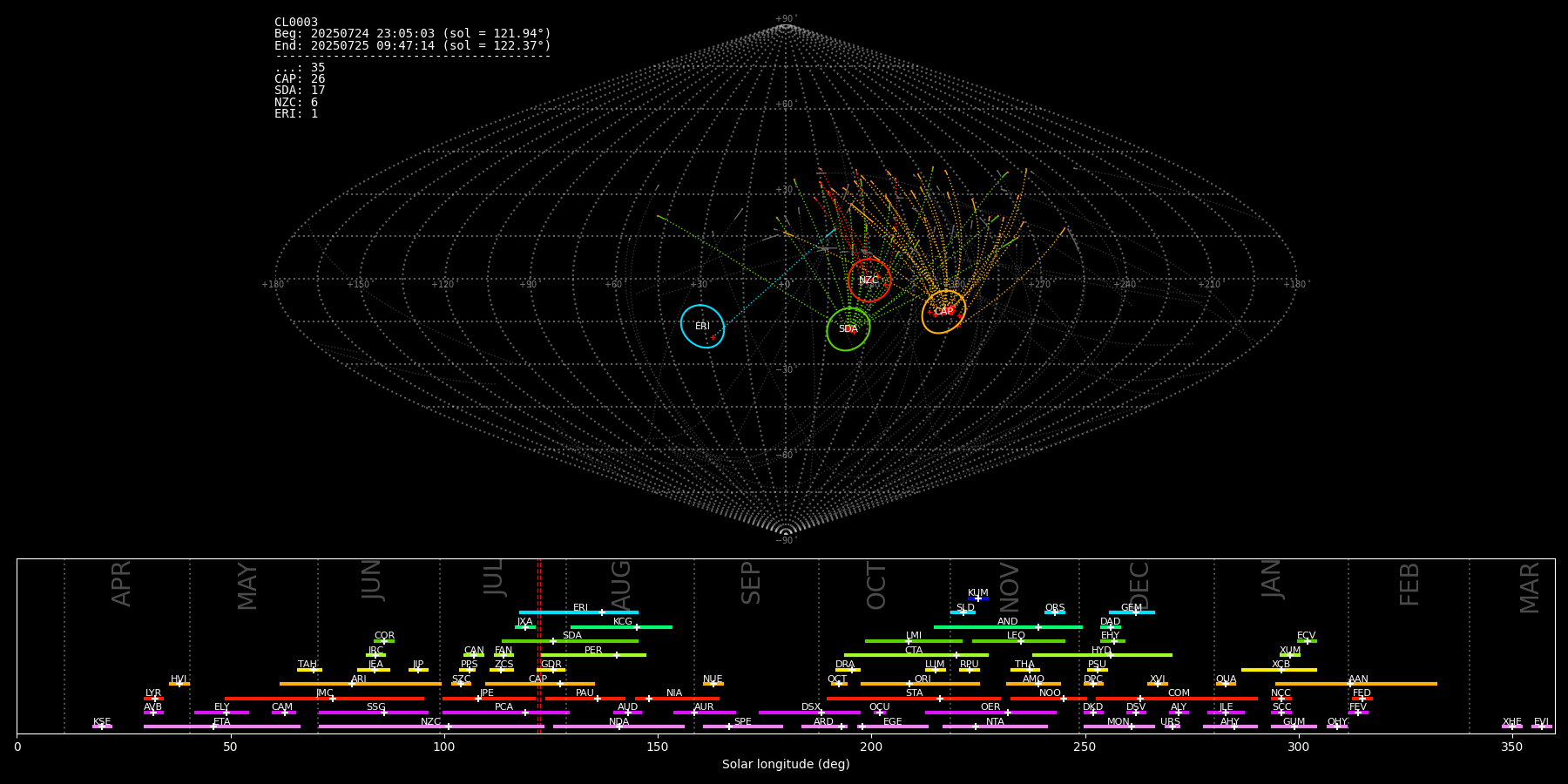Select the COM shower bar in timeline
This screenshot has height=784, width=1568.
pos(1178,698)
